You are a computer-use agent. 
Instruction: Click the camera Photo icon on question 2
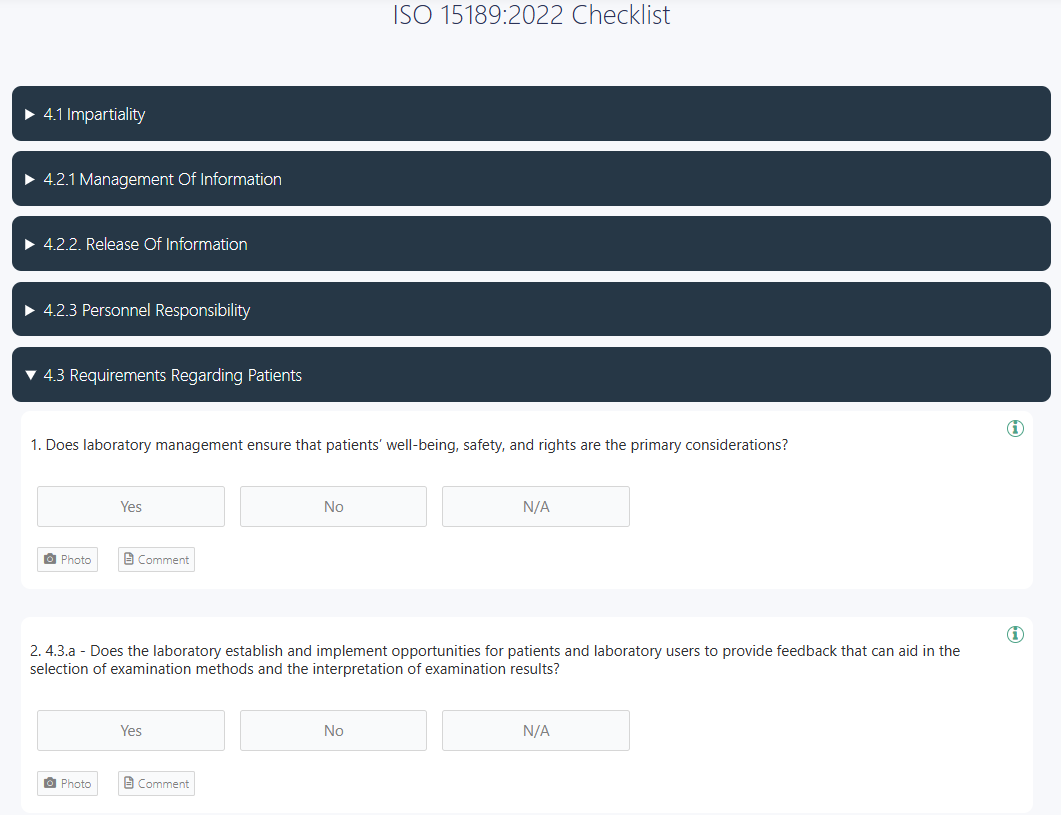coord(50,783)
